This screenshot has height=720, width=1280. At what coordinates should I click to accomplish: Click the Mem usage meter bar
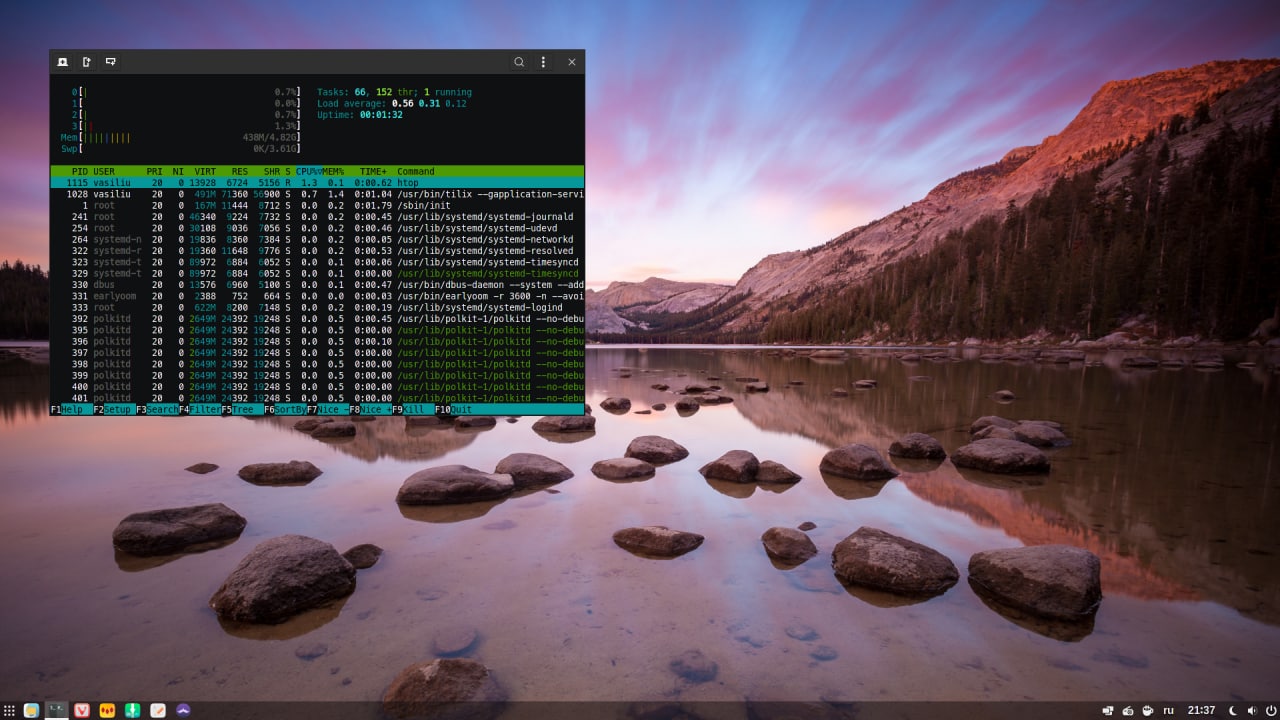click(x=181, y=137)
